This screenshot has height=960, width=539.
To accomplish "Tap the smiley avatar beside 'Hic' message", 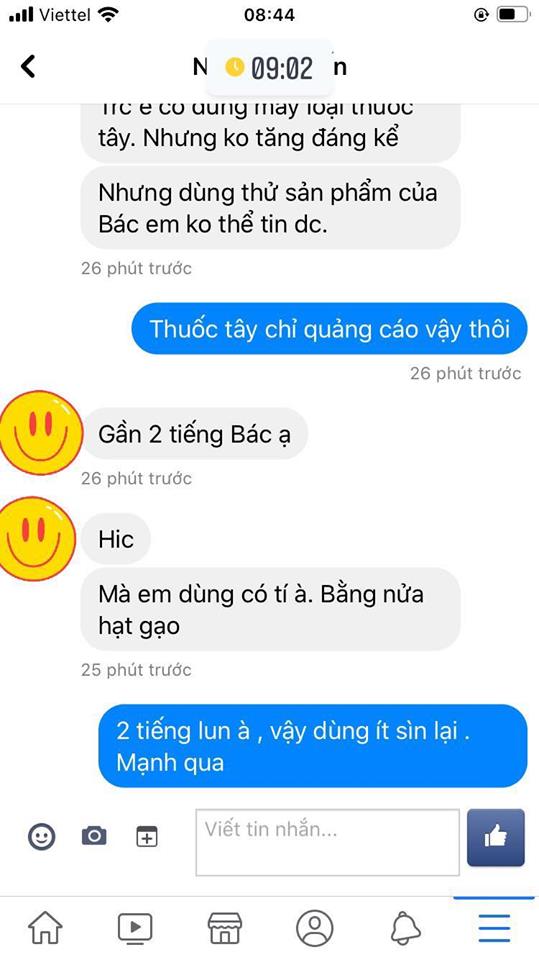I will point(37,538).
